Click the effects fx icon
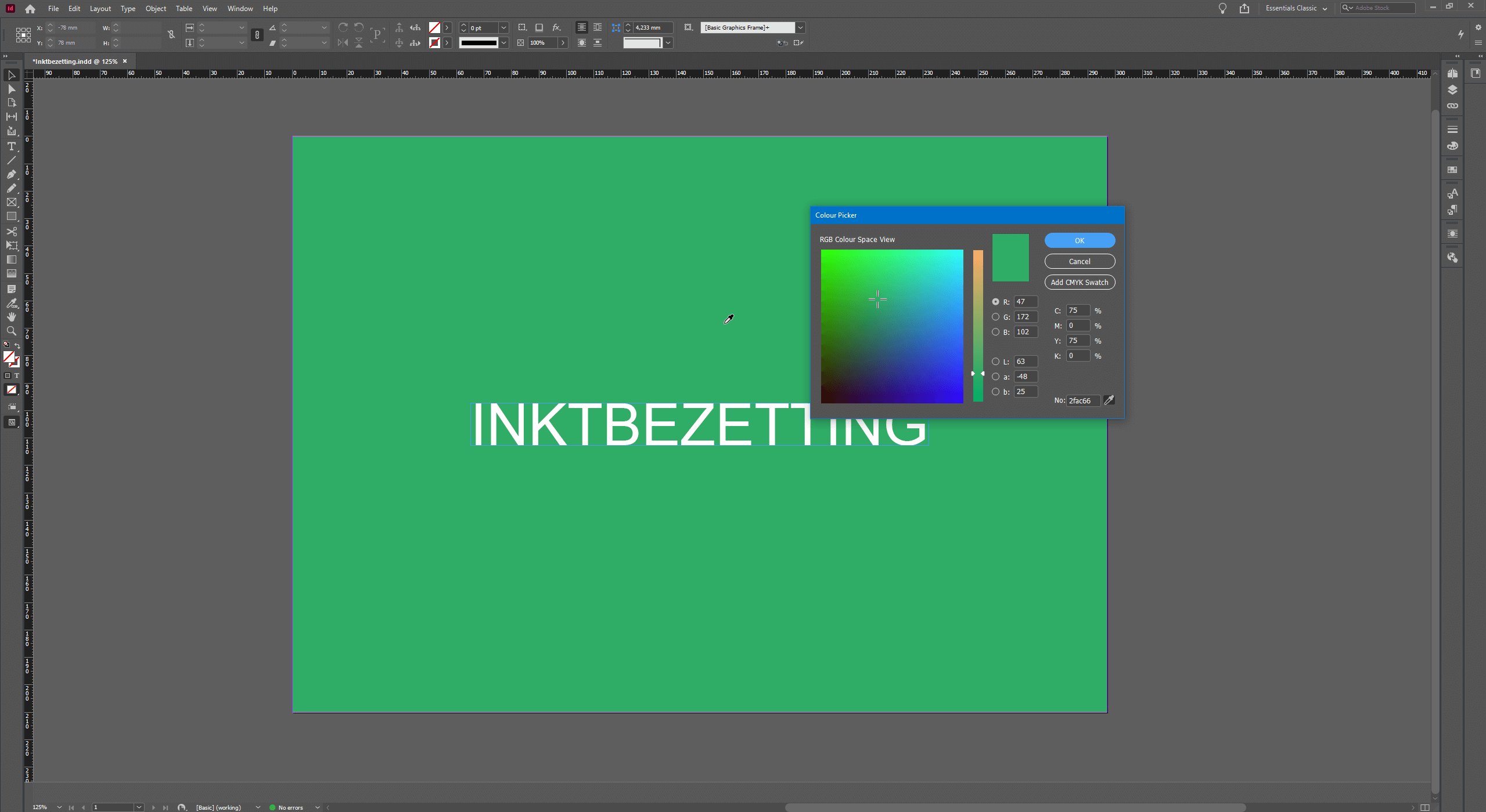 [556, 27]
